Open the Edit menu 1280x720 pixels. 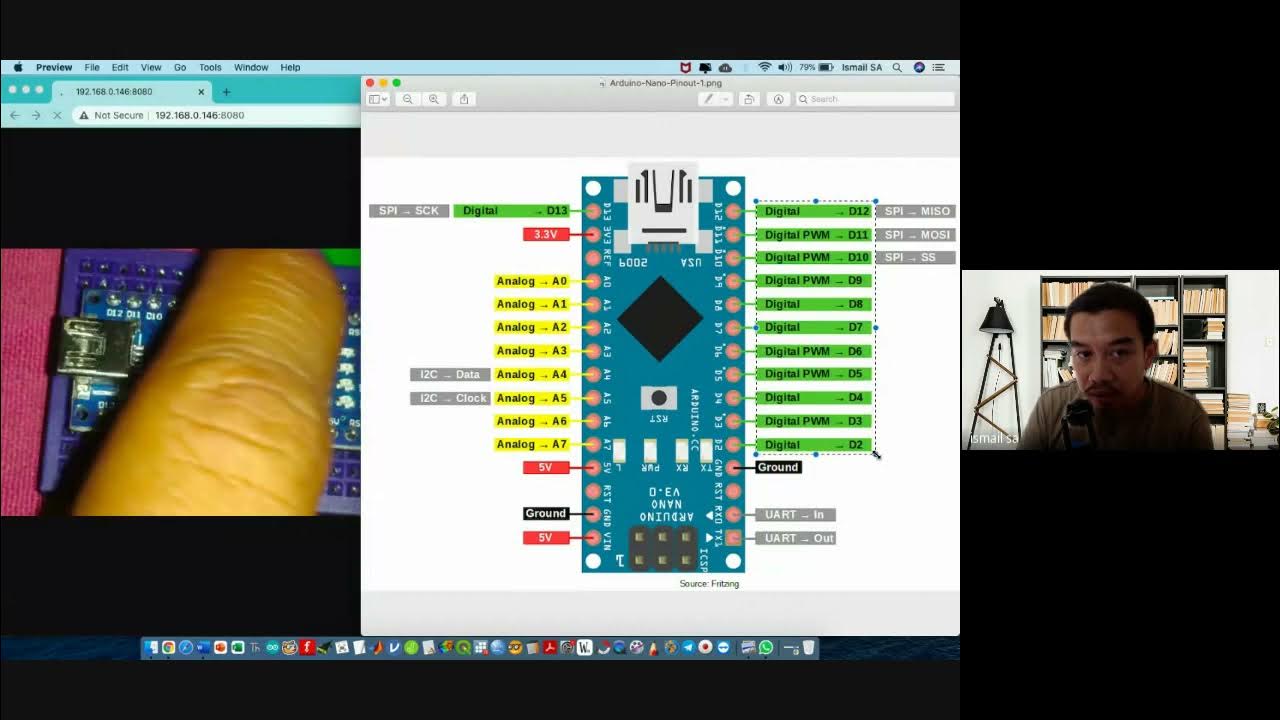[120, 67]
